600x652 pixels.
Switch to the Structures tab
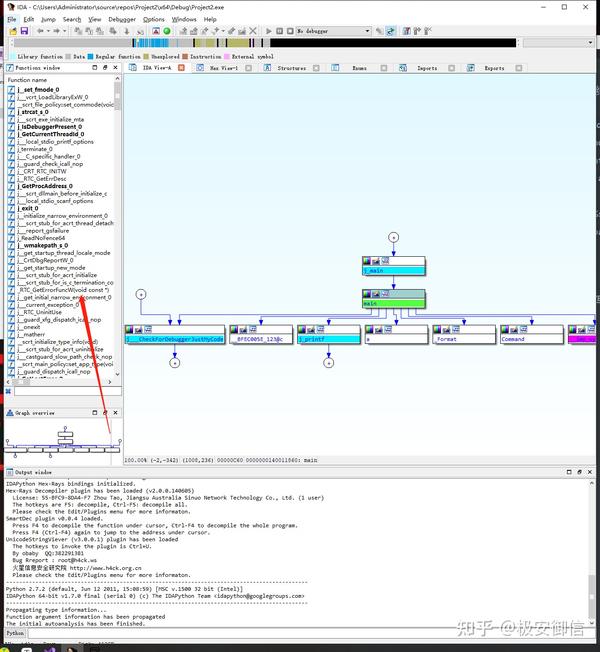click(291, 68)
